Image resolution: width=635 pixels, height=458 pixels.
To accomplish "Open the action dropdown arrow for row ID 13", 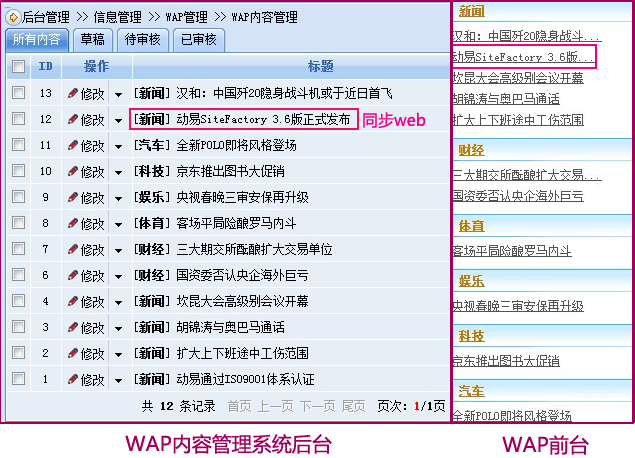I will click(118, 94).
